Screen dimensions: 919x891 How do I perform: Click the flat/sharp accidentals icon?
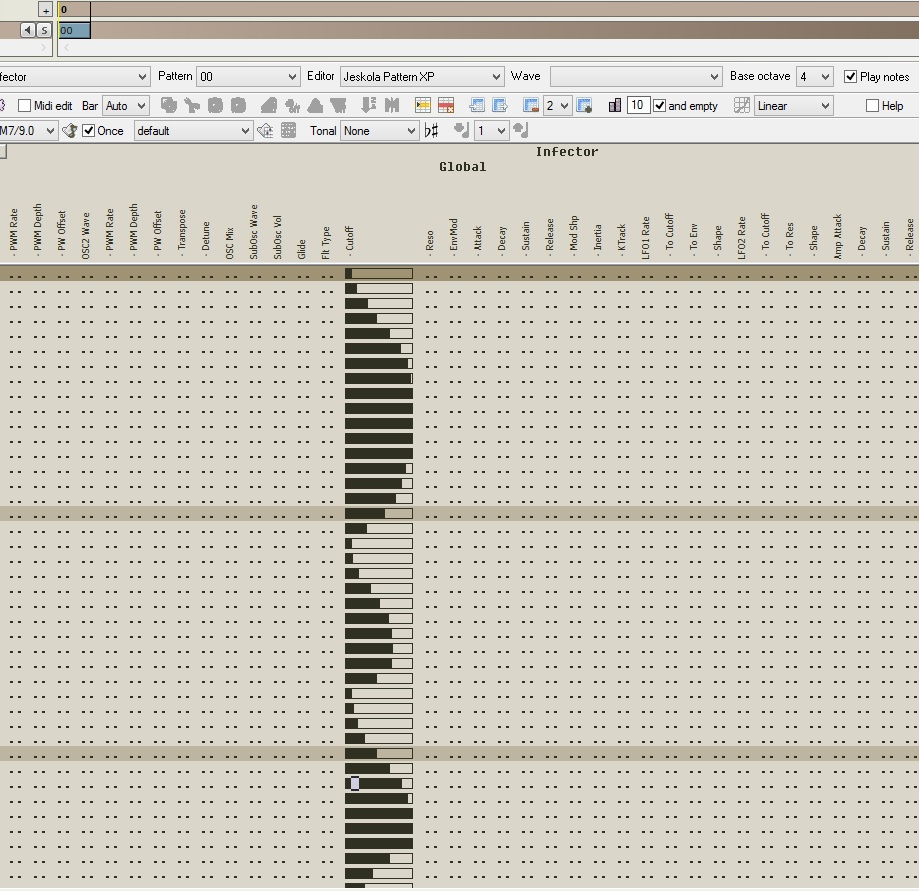pos(431,131)
